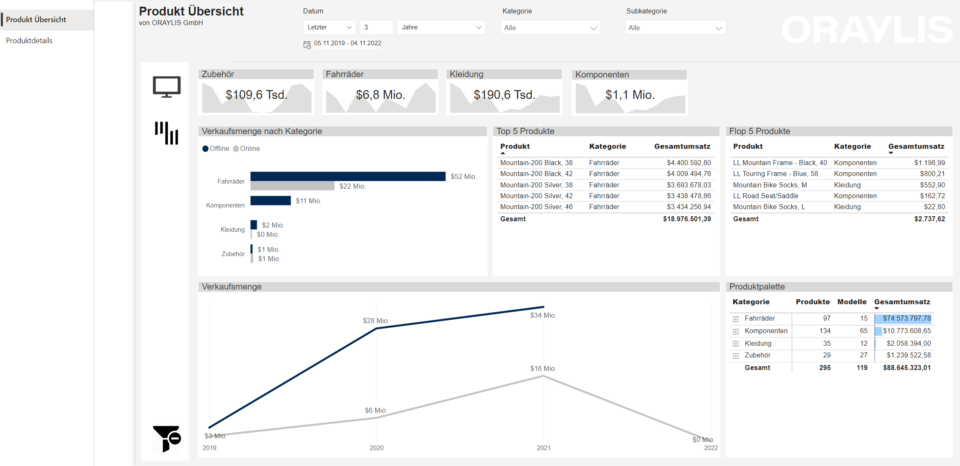This screenshot has width=960, height=466.
Task: Click the monitor screen icon in sidebar
Action: point(167,86)
